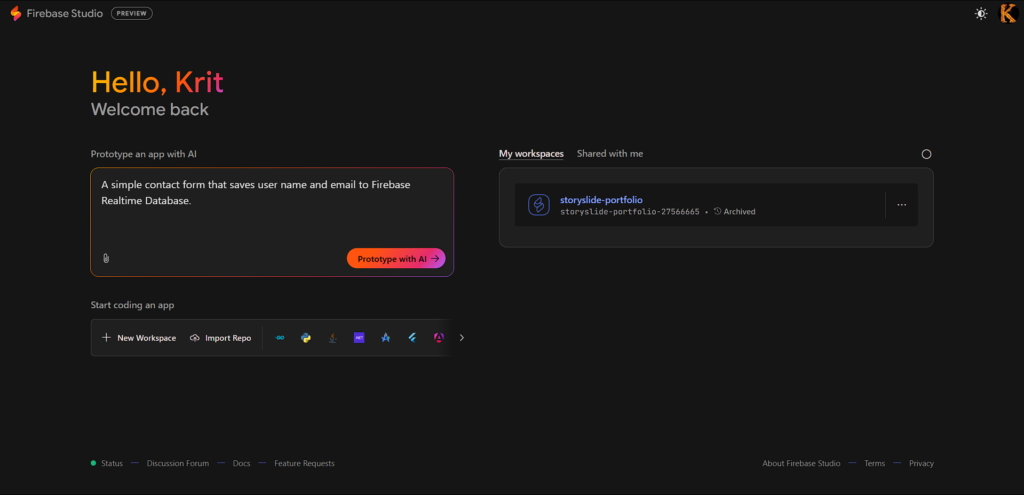Open the About Firebase Studio link

[801, 463]
